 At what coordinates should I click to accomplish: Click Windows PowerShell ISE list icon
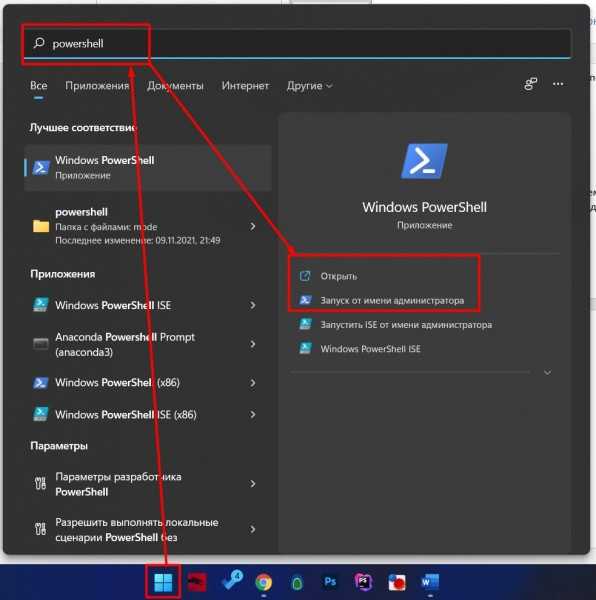point(41,305)
